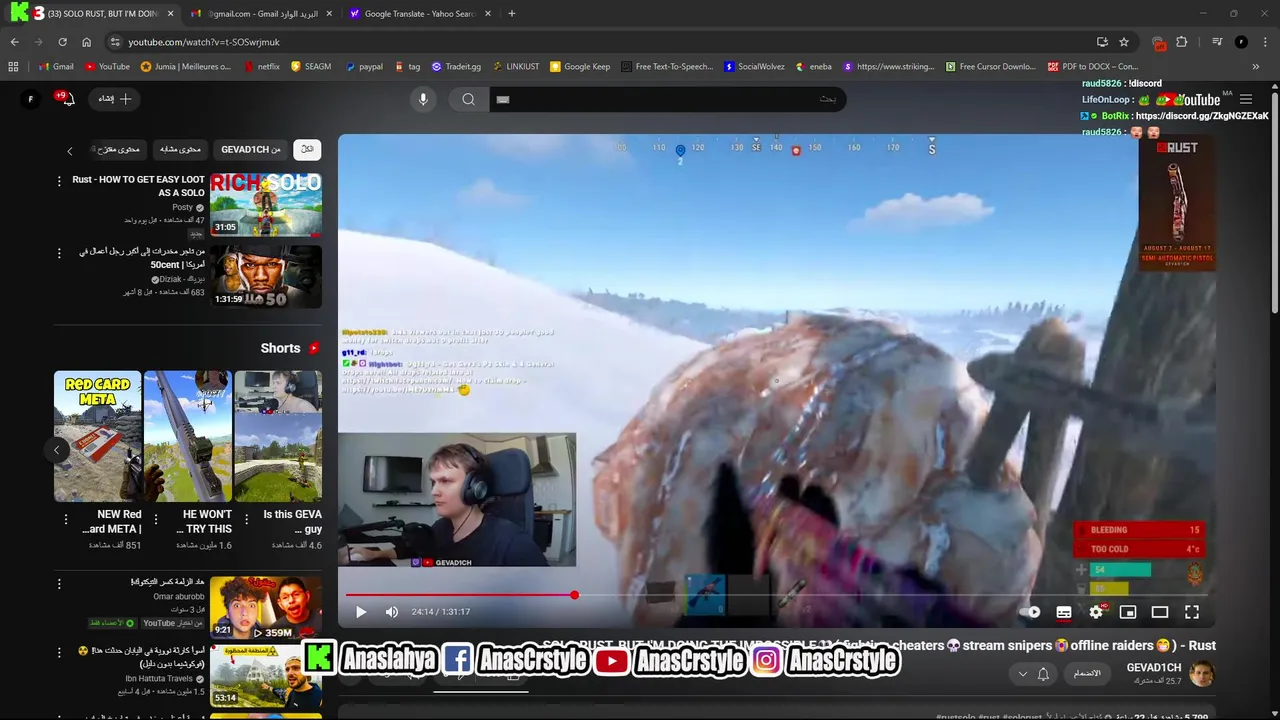The image size is (1280, 720).
Task: Open the netflix bookmark
Action: [x=262, y=67]
